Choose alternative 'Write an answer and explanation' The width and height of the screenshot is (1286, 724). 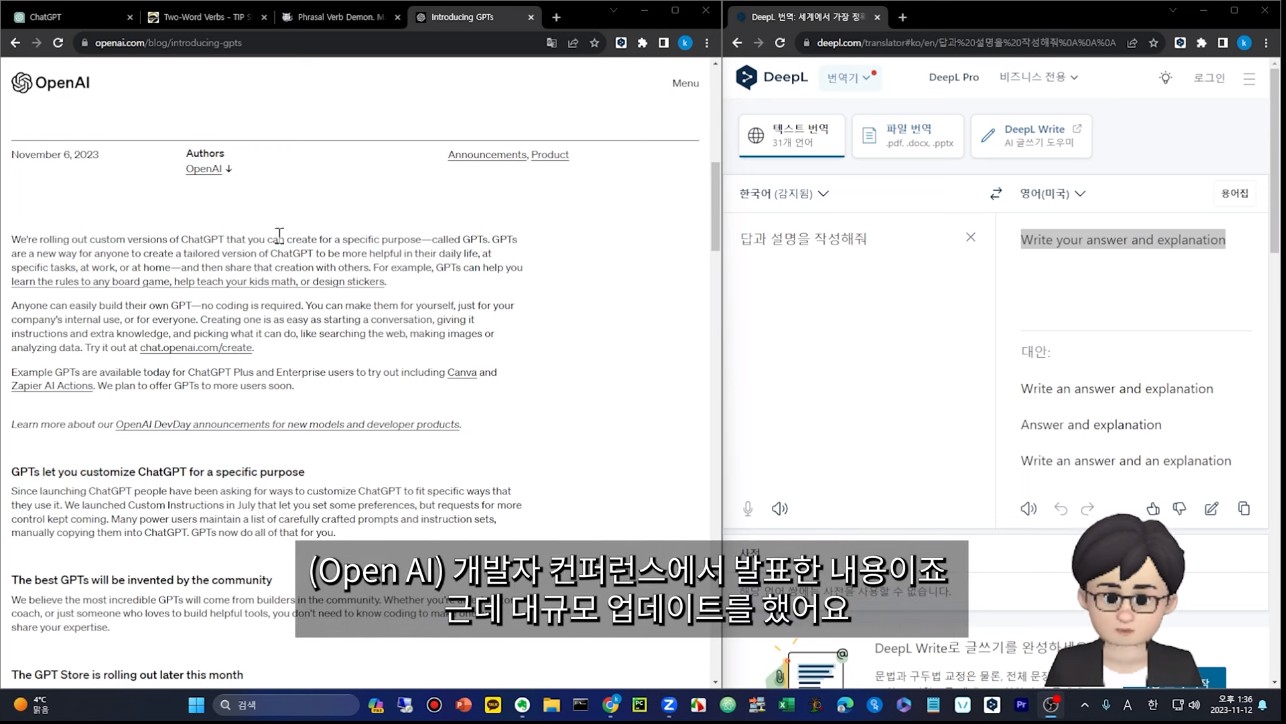point(1117,389)
